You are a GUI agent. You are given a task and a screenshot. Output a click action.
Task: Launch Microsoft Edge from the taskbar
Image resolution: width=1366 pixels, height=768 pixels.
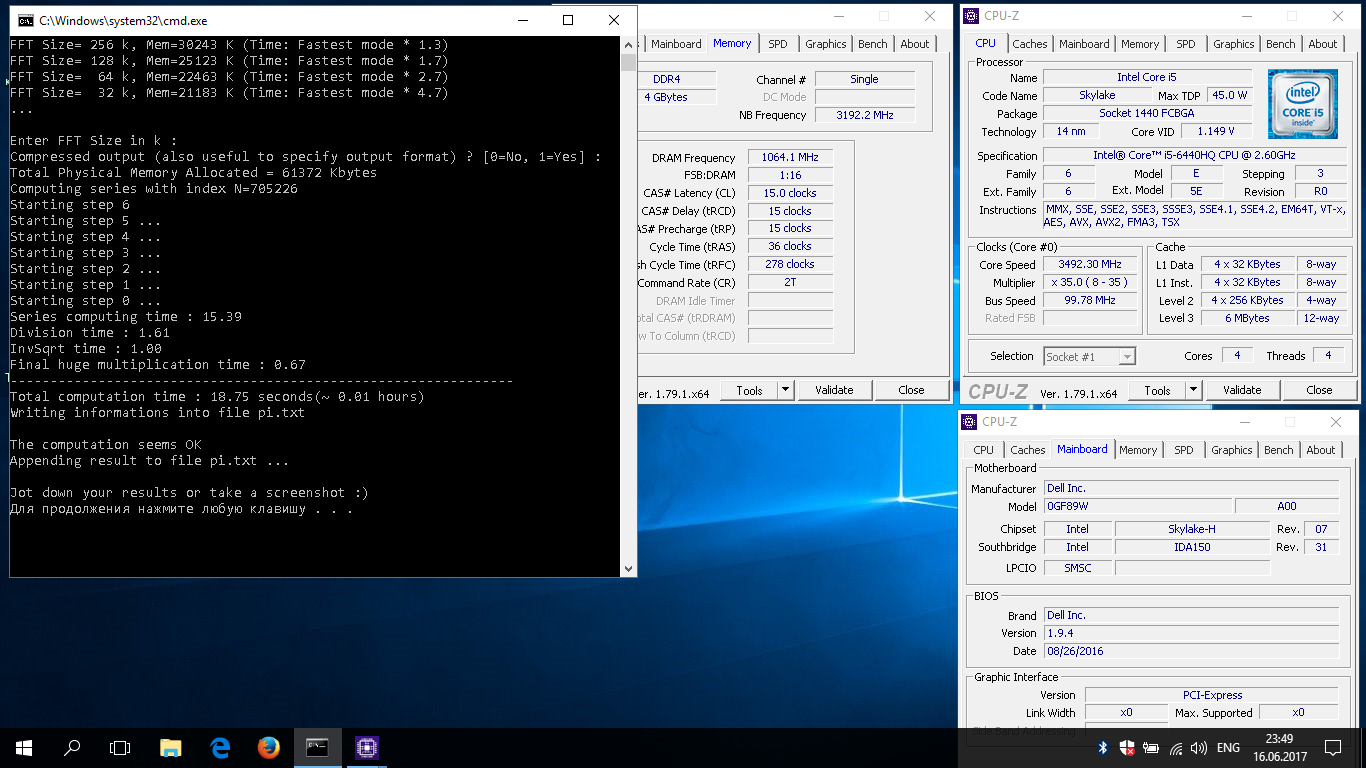(220, 747)
